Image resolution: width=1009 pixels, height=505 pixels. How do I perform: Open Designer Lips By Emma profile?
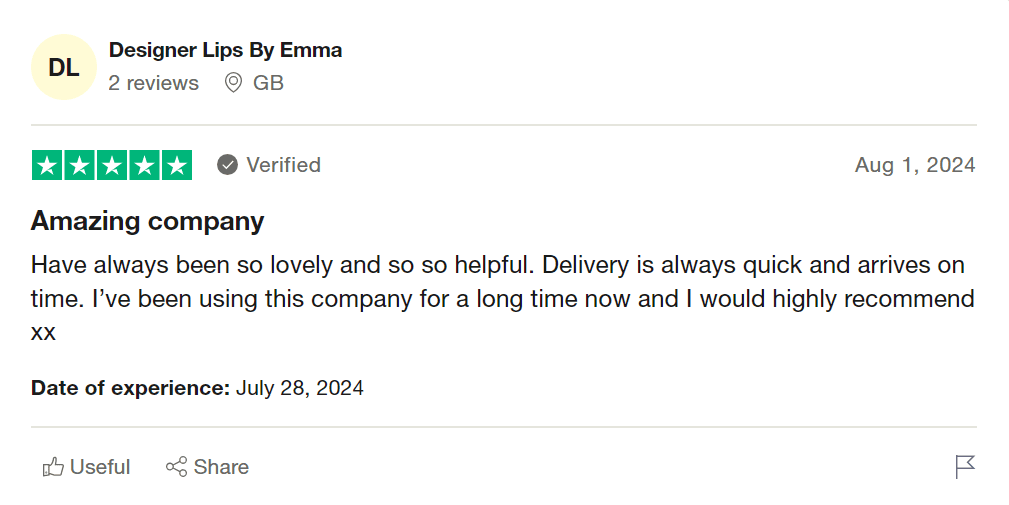(225, 50)
